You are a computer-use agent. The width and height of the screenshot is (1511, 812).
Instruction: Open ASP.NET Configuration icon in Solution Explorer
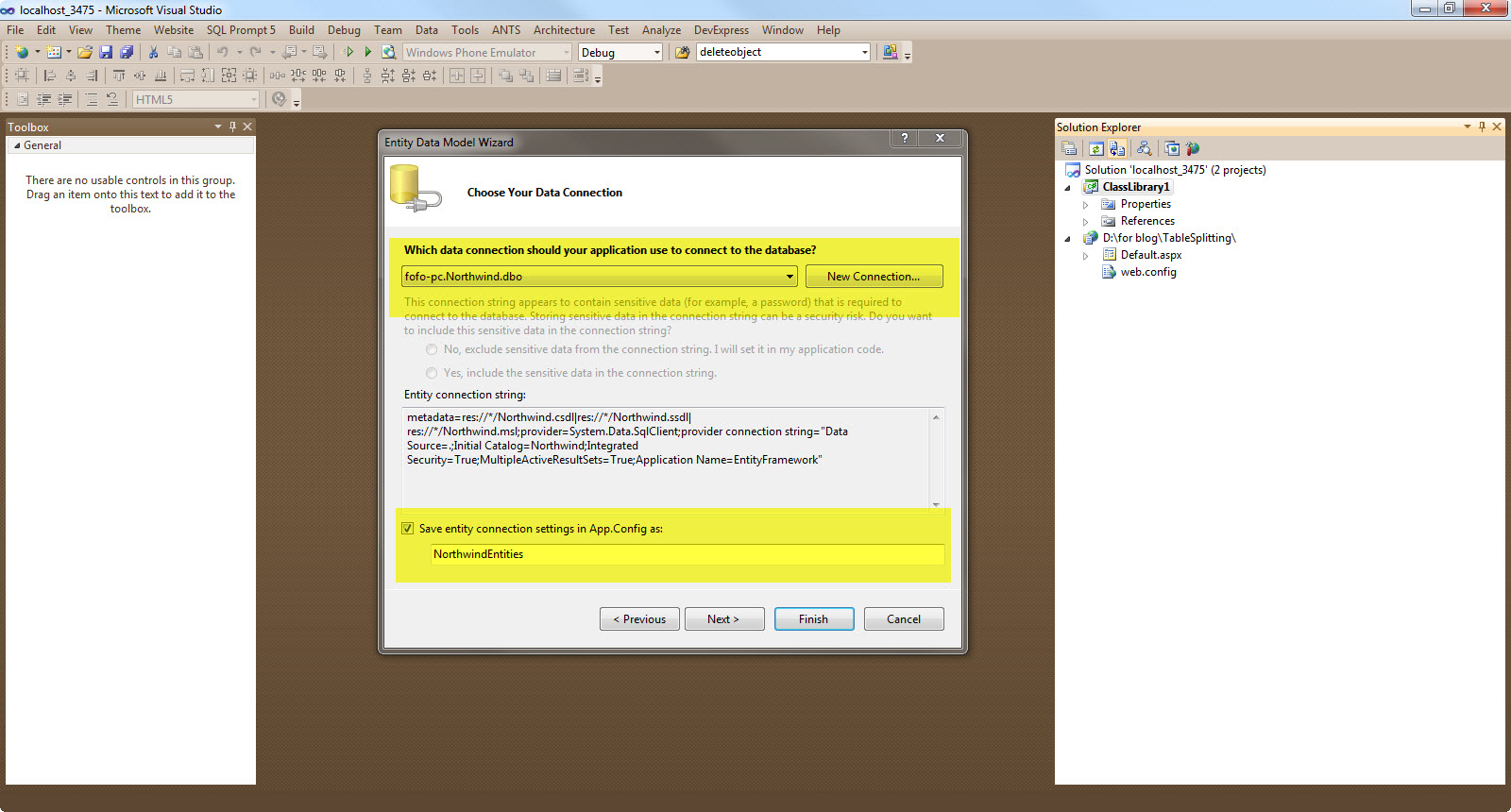(1193, 148)
